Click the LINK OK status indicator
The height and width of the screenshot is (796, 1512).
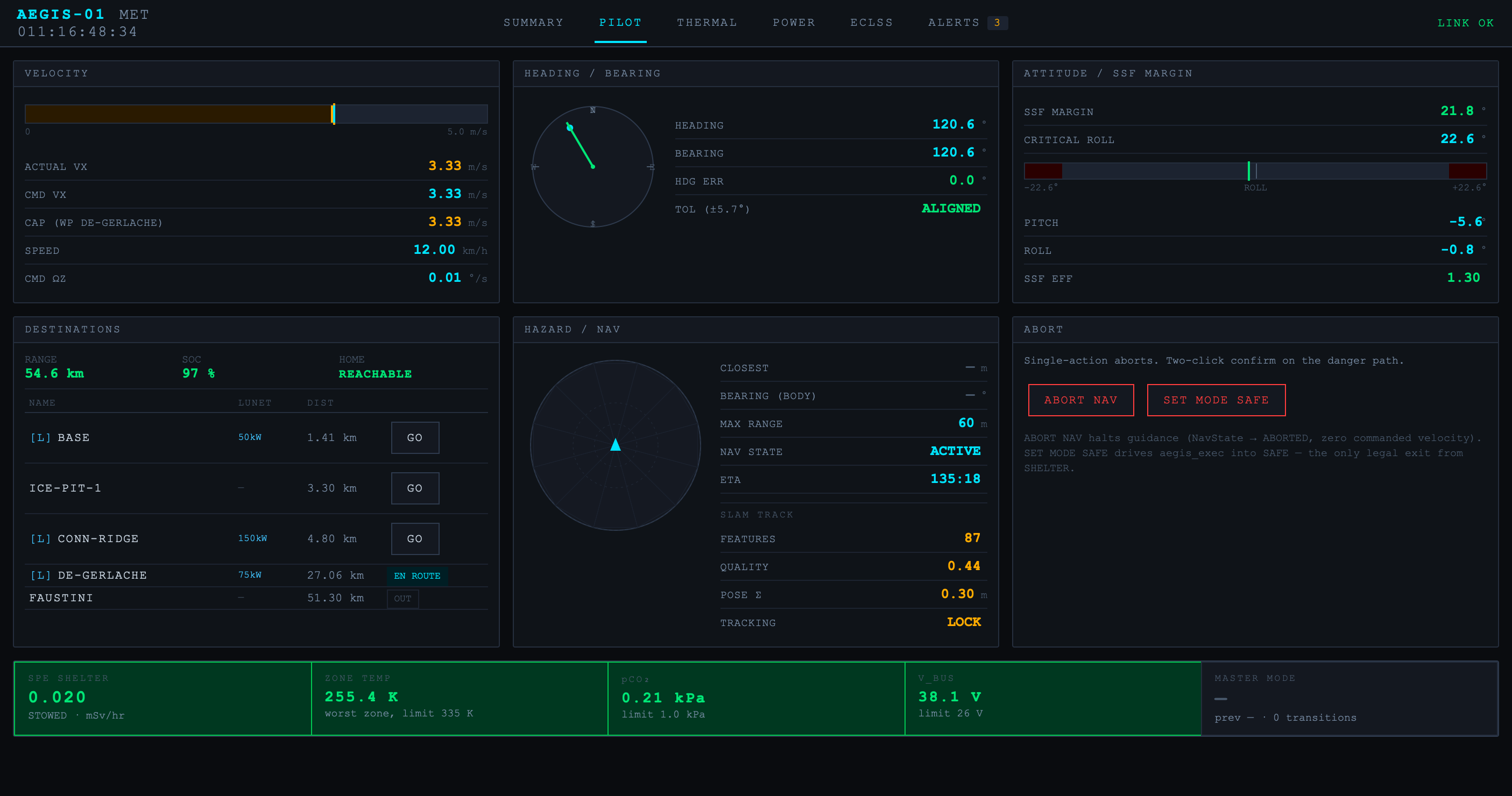point(1465,23)
